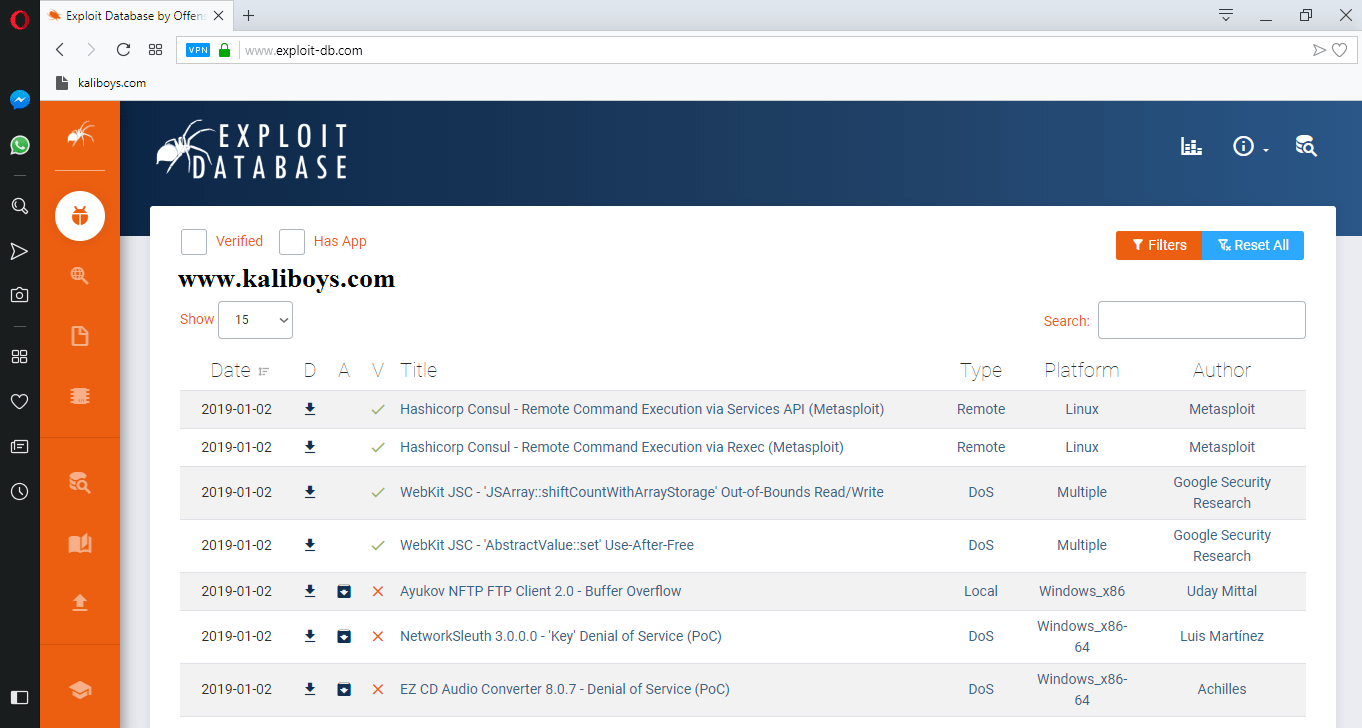Click Local type in Ayukov row
Viewport: 1362px width, 728px height.
click(981, 591)
